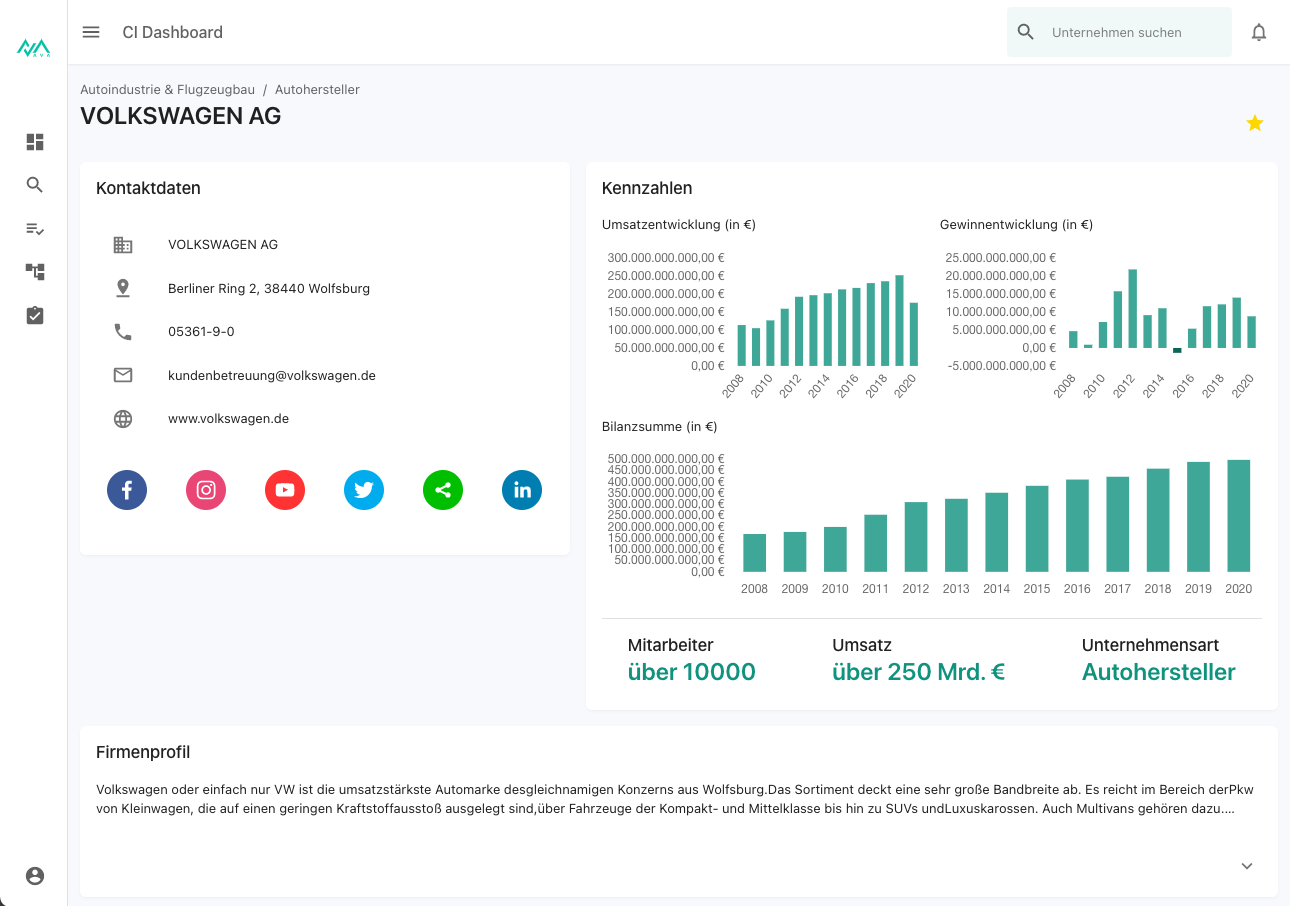
Task: Open Volkswagen Facebook page
Action: point(127,490)
